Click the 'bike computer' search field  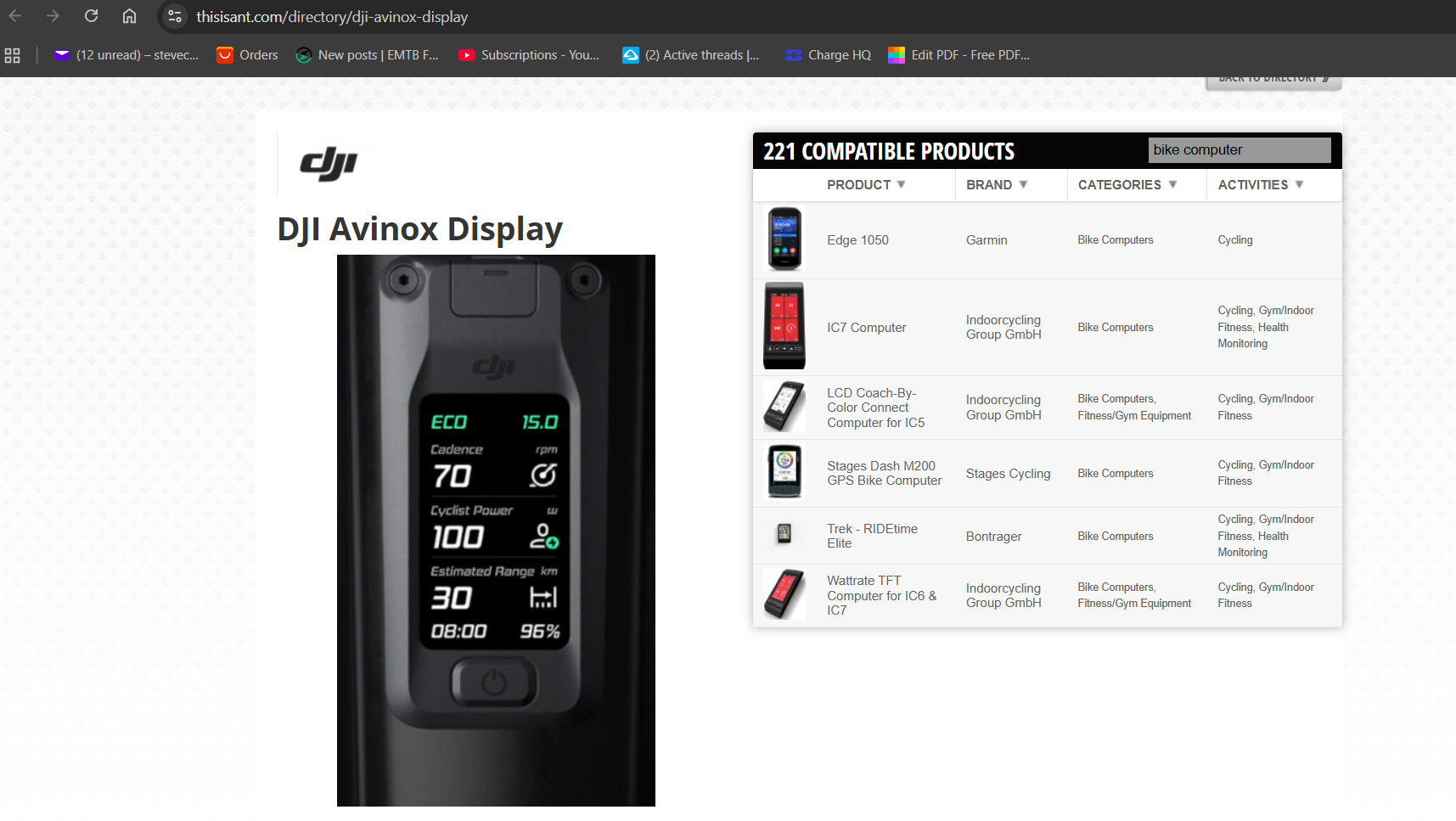coord(1240,150)
